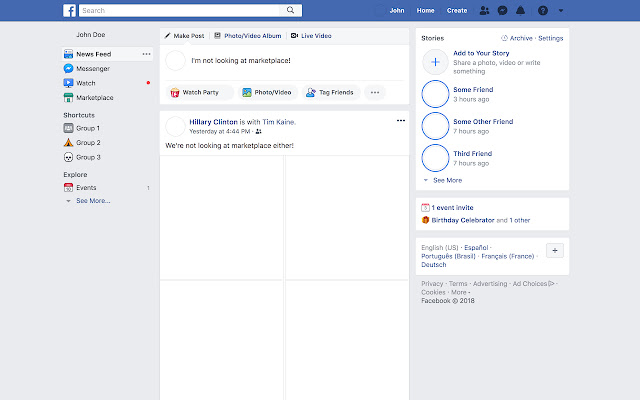The height and width of the screenshot is (400, 640).
Task: Switch language to Español
Action: click(x=476, y=248)
